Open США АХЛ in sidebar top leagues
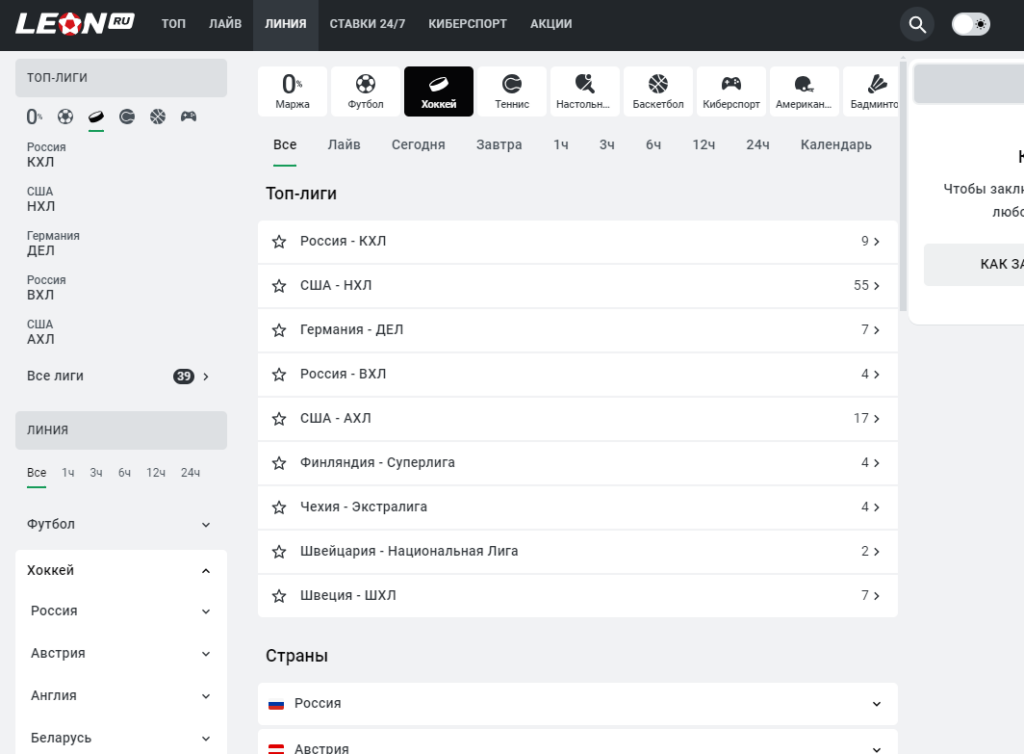This screenshot has width=1024, height=754. point(41,332)
